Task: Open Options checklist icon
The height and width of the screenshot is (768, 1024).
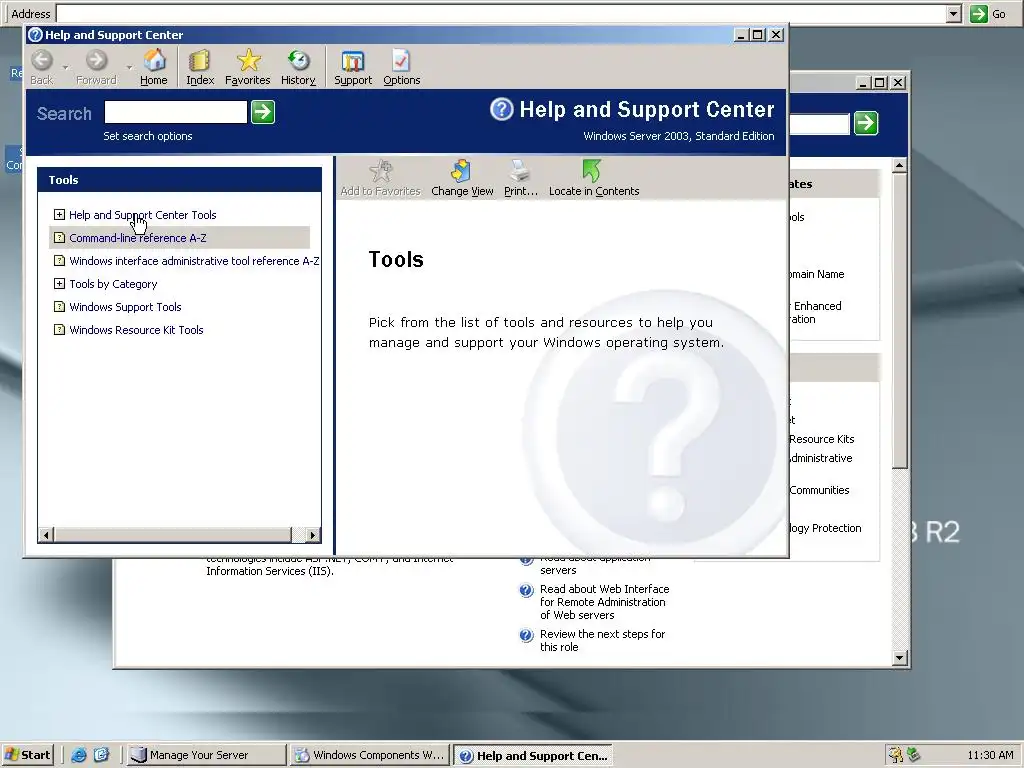Action: click(401, 61)
